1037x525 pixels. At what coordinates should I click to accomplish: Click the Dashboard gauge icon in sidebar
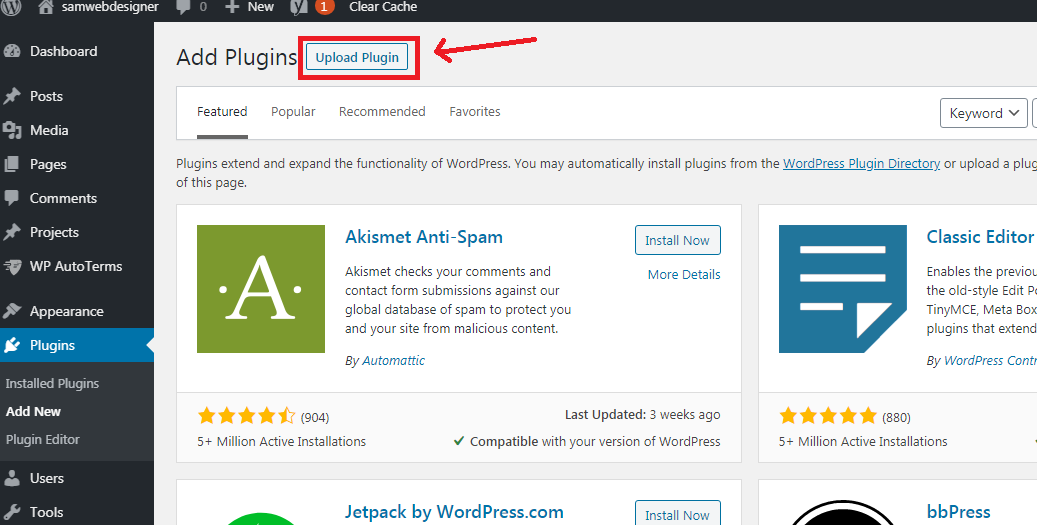(x=11, y=52)
